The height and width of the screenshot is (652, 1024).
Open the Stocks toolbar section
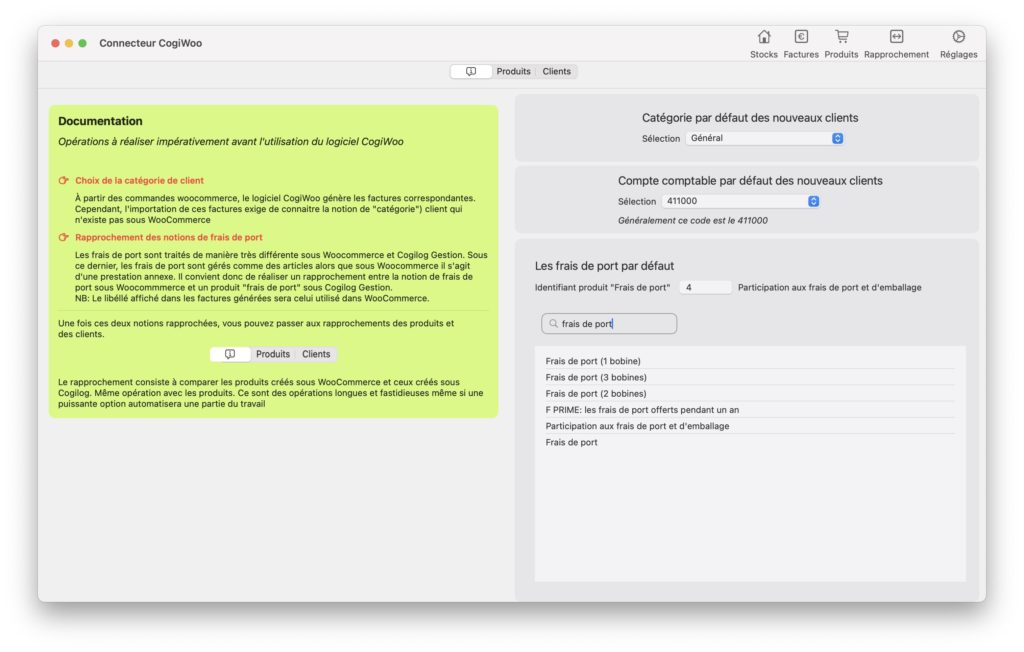click(x=763, y=44)
